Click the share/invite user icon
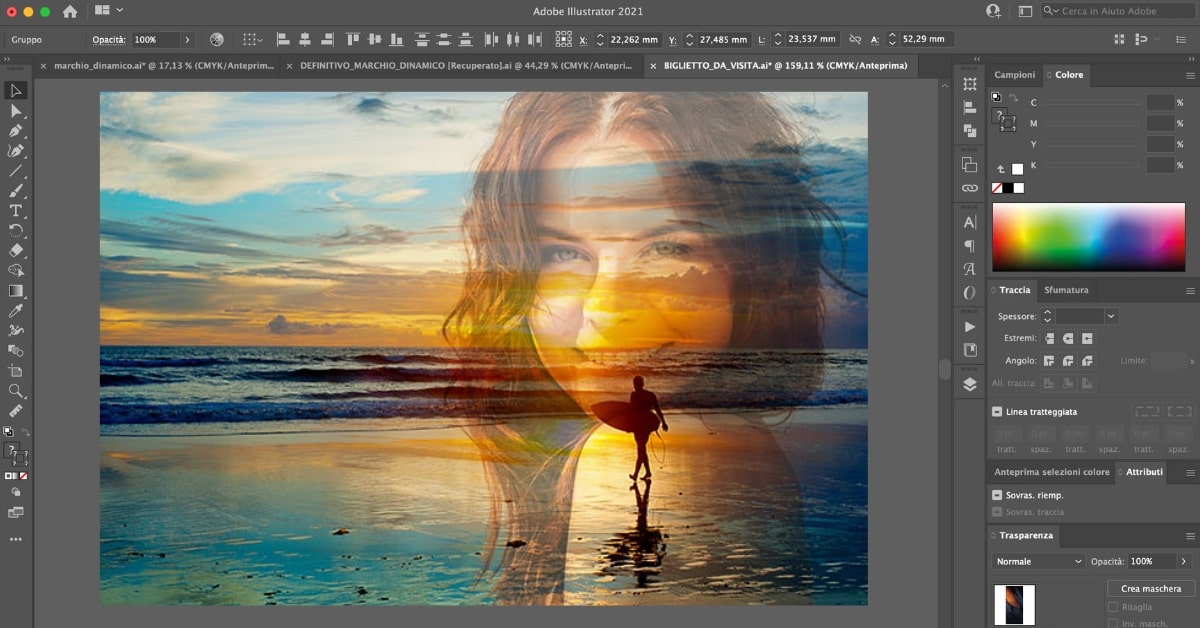This screenshot has height=628, width=1200. [993, 11]
